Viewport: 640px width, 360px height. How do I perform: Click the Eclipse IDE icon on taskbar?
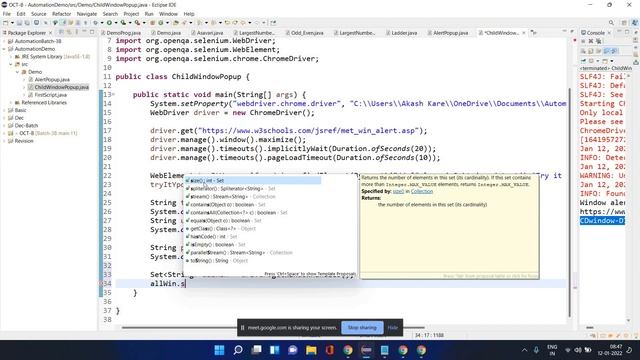(366, 350)
